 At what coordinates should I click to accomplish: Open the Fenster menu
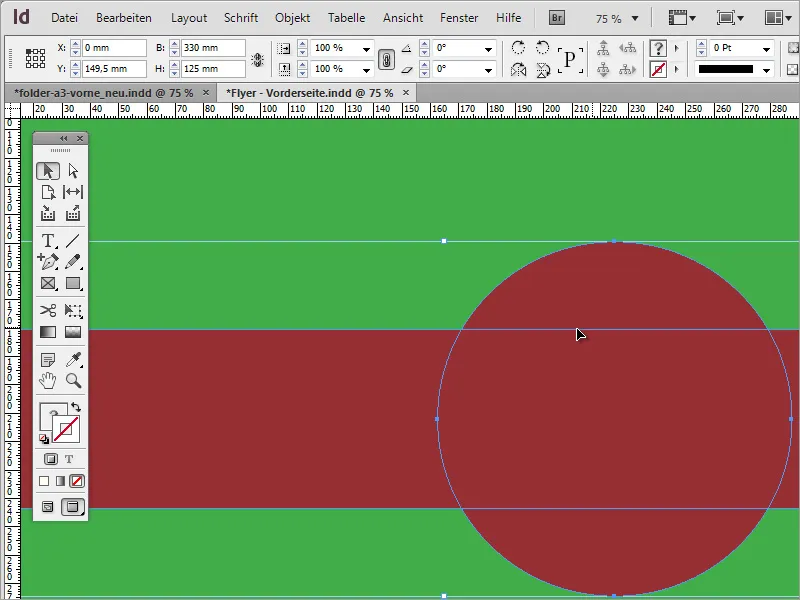459,17
